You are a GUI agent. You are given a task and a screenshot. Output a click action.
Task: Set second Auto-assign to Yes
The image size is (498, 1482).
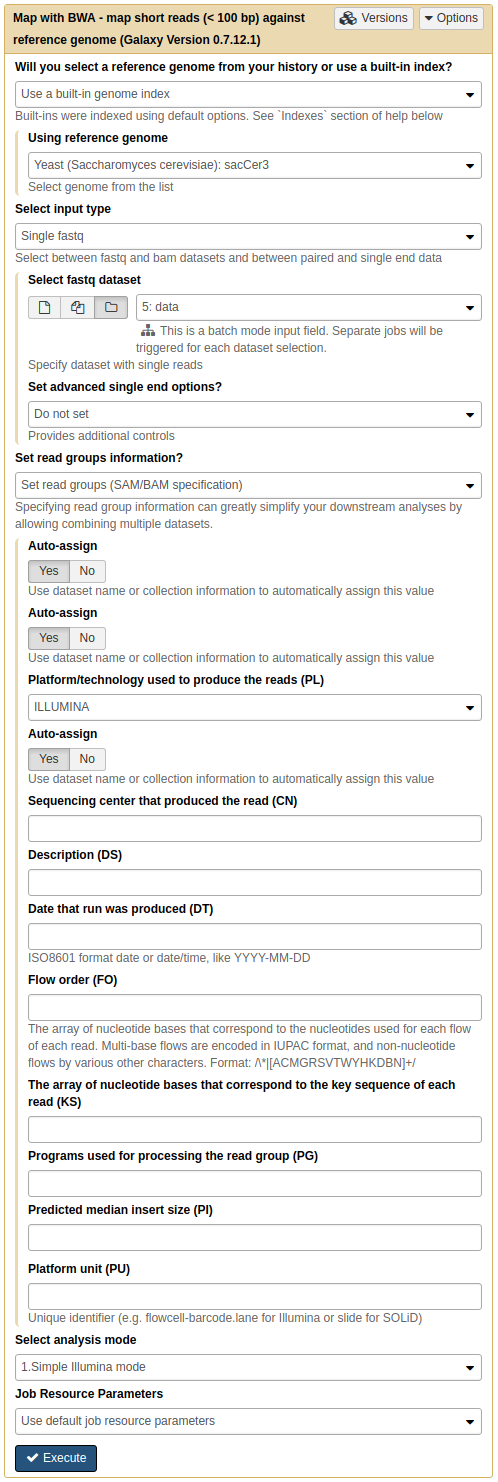coord(49,638)
